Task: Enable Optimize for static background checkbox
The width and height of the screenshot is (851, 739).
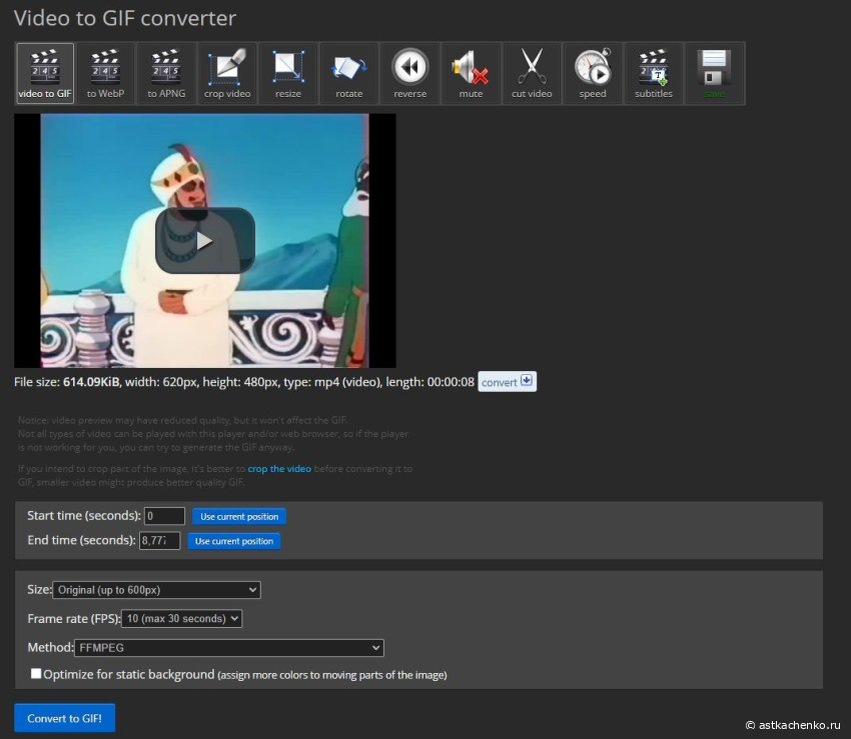Action: [36, 673]
